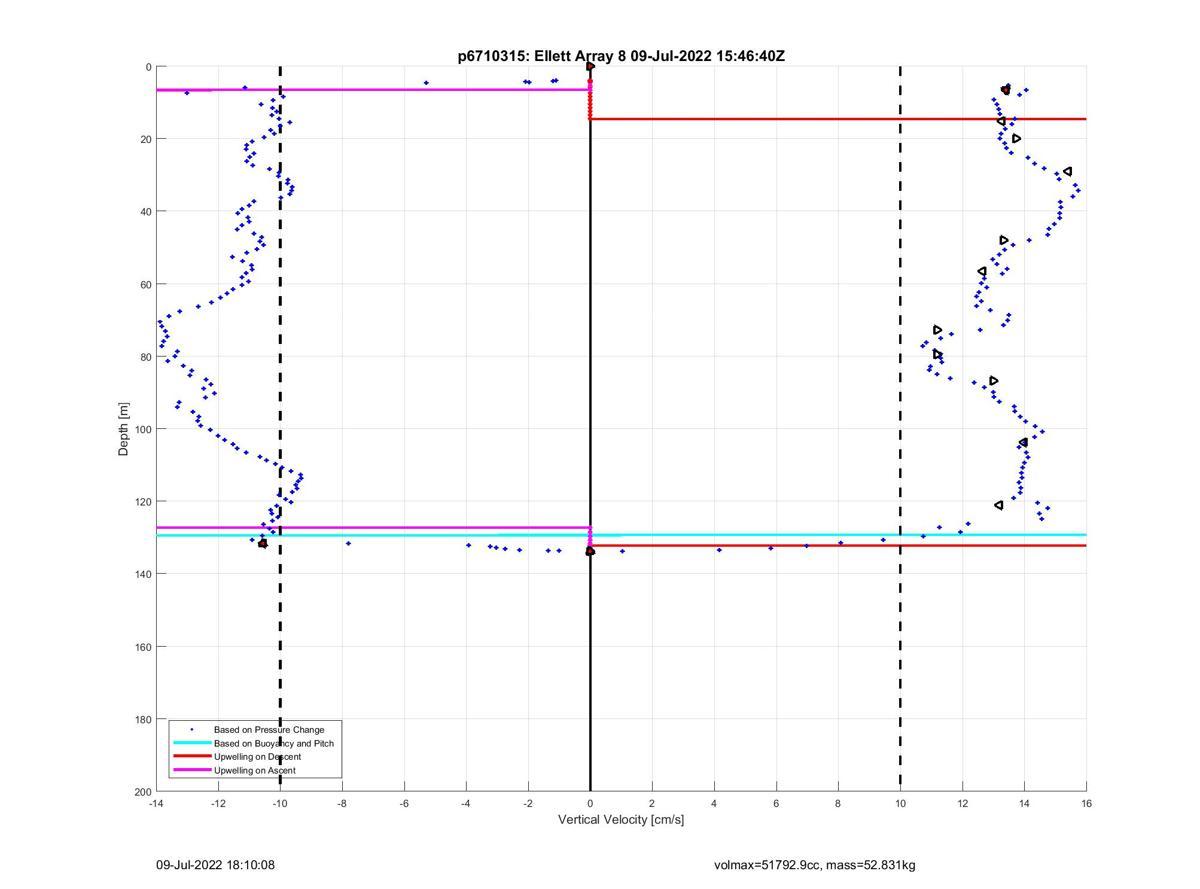Click the x-axis tick label '14'
The width and height of the screenshot is (1200, 889).
(1024, 803)
